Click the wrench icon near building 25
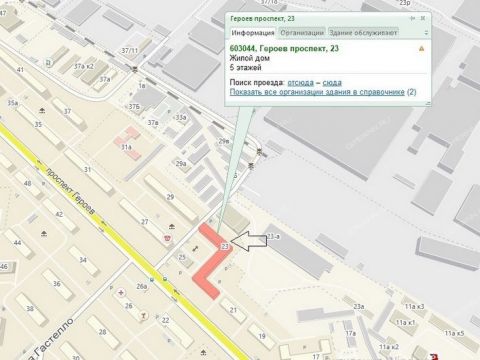 [x=195, y=248]
